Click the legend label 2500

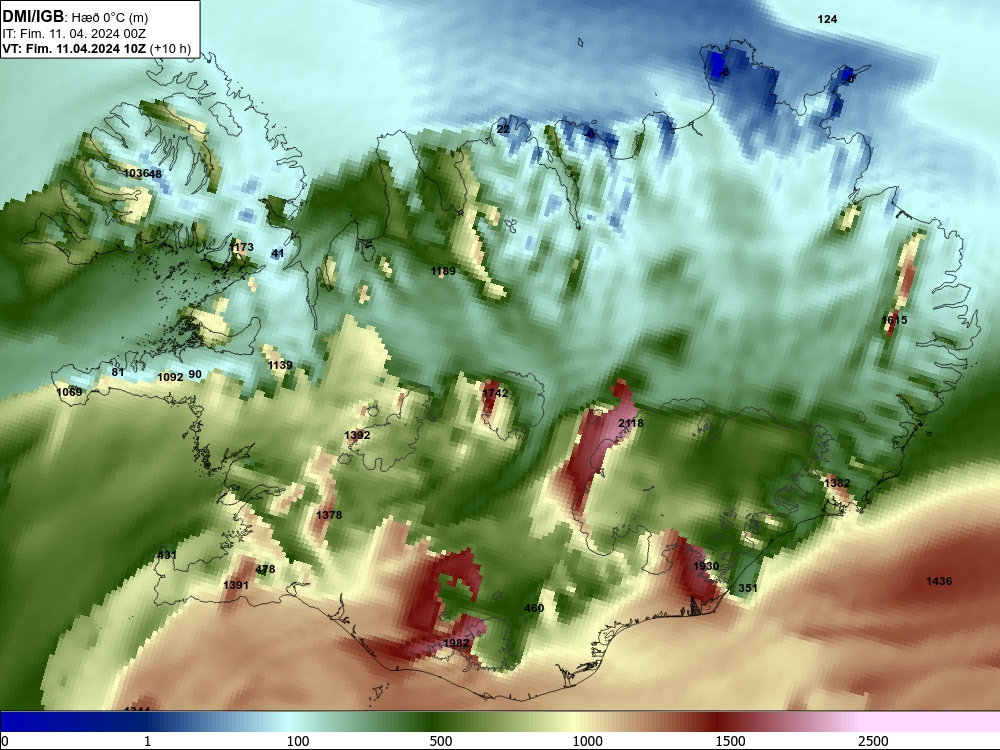[x=873, y=741]
